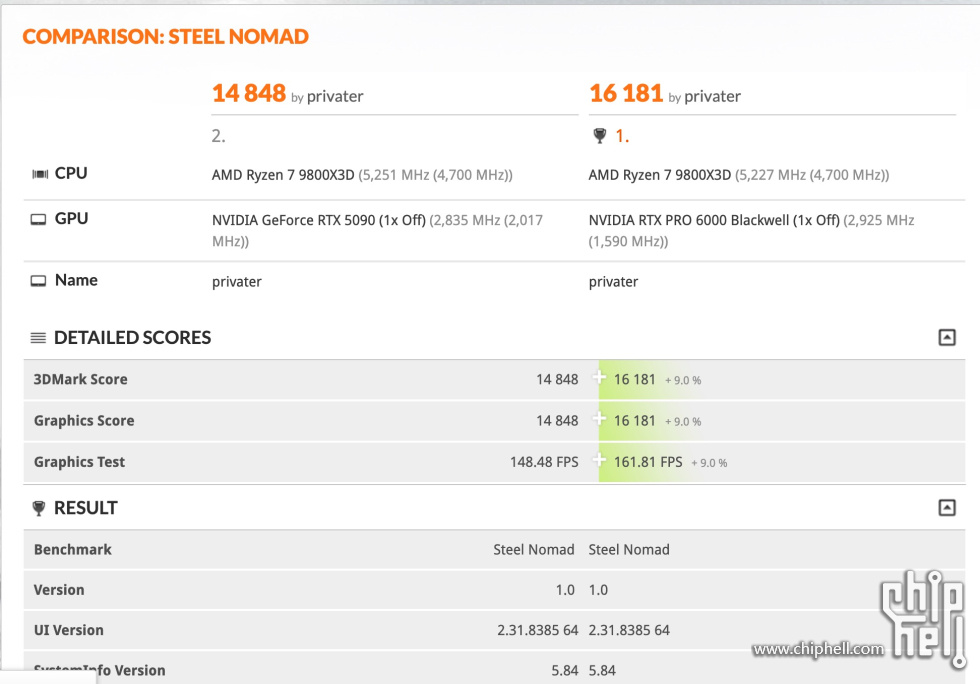This screenshot has width=980, height=684.
Task: Select the CPU text with 5,251 MHz clock
Action: pos(362,175)
